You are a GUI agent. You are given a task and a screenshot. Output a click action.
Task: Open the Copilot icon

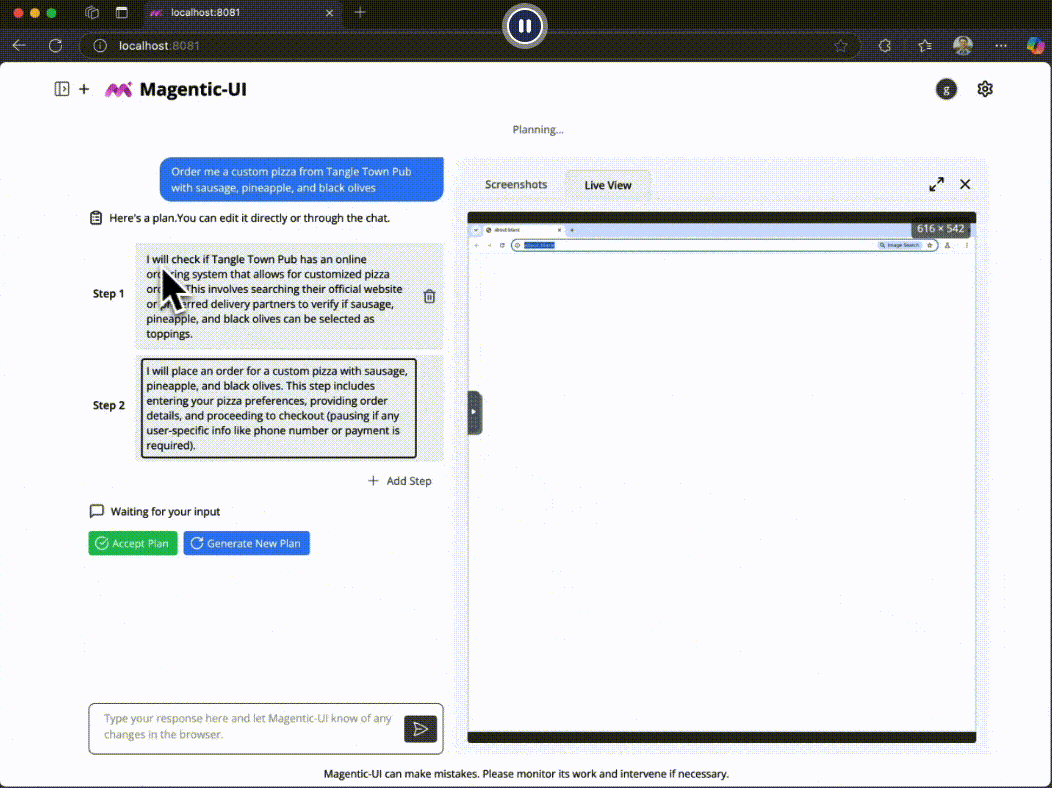[1035, 46]
